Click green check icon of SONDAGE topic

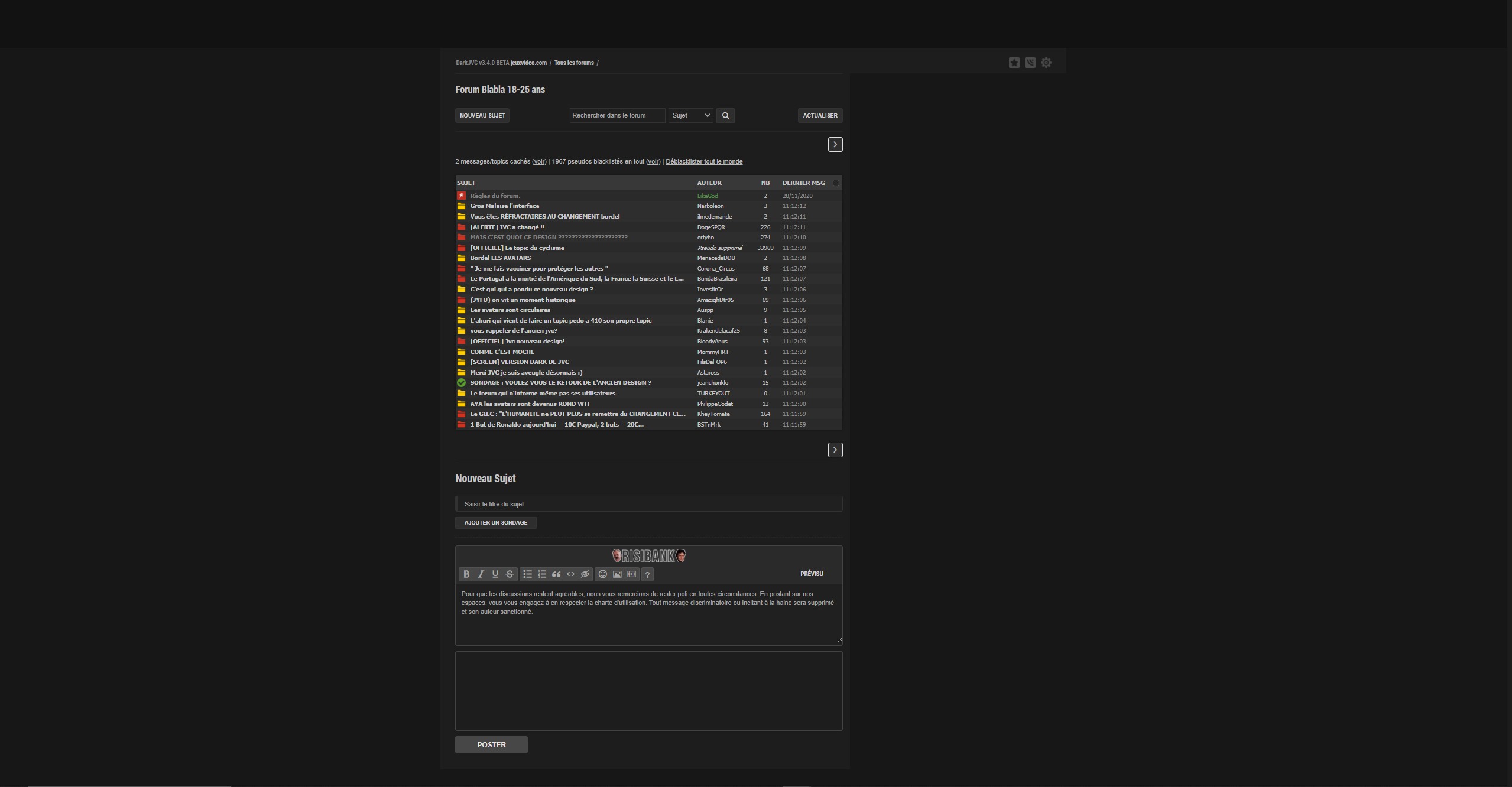461,383
